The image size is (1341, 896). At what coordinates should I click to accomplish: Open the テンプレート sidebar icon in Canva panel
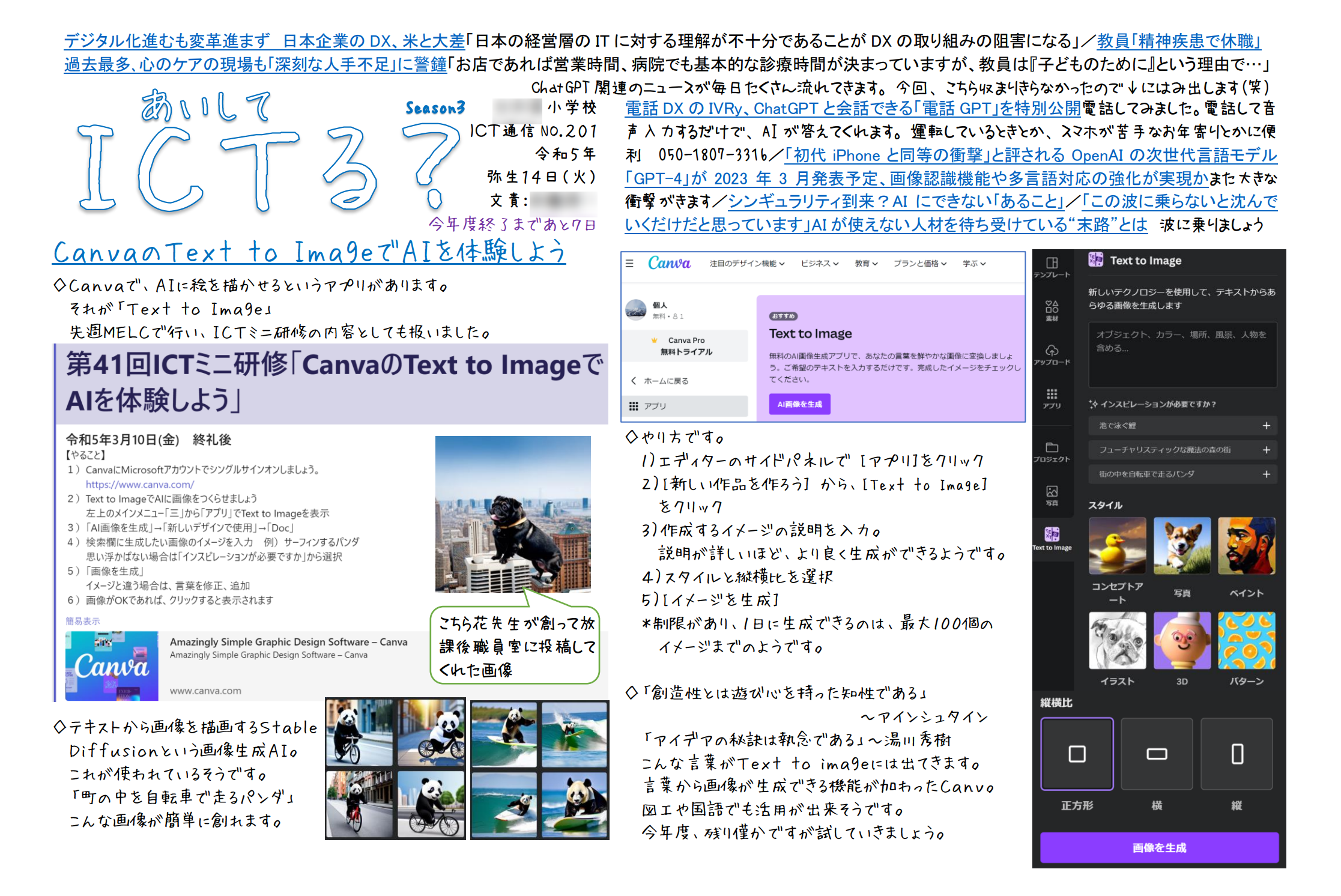(1052, 267)
